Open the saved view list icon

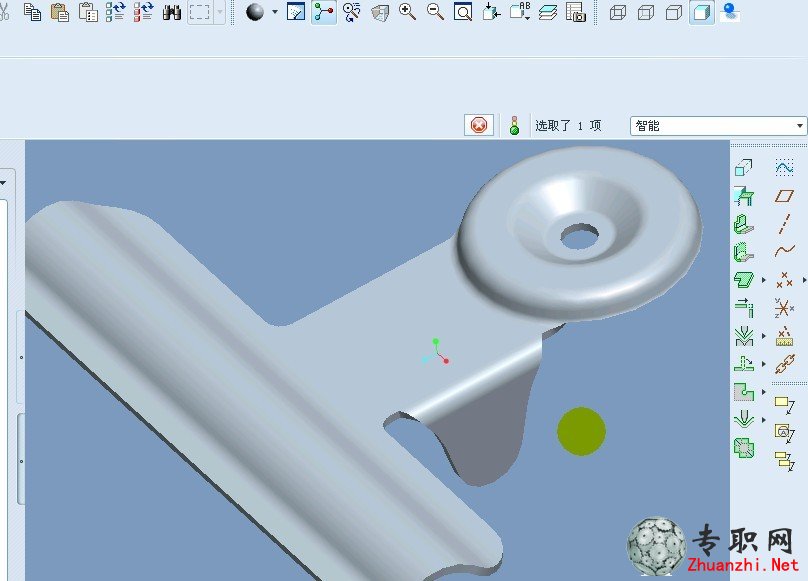click(x=520, y=11)
